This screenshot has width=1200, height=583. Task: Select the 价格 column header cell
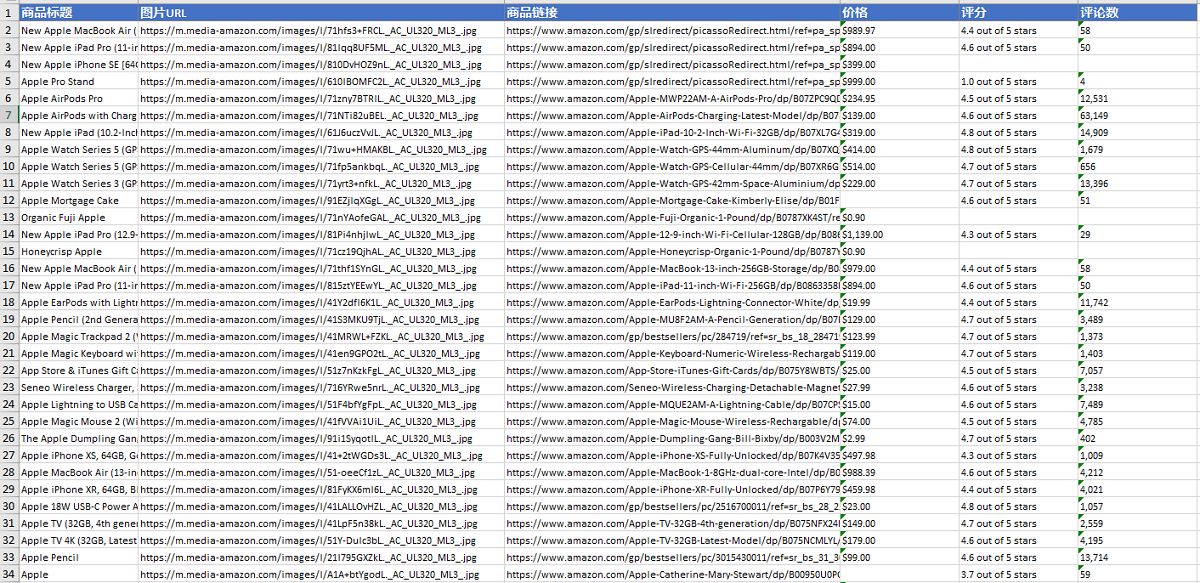(x=900, y=13)
